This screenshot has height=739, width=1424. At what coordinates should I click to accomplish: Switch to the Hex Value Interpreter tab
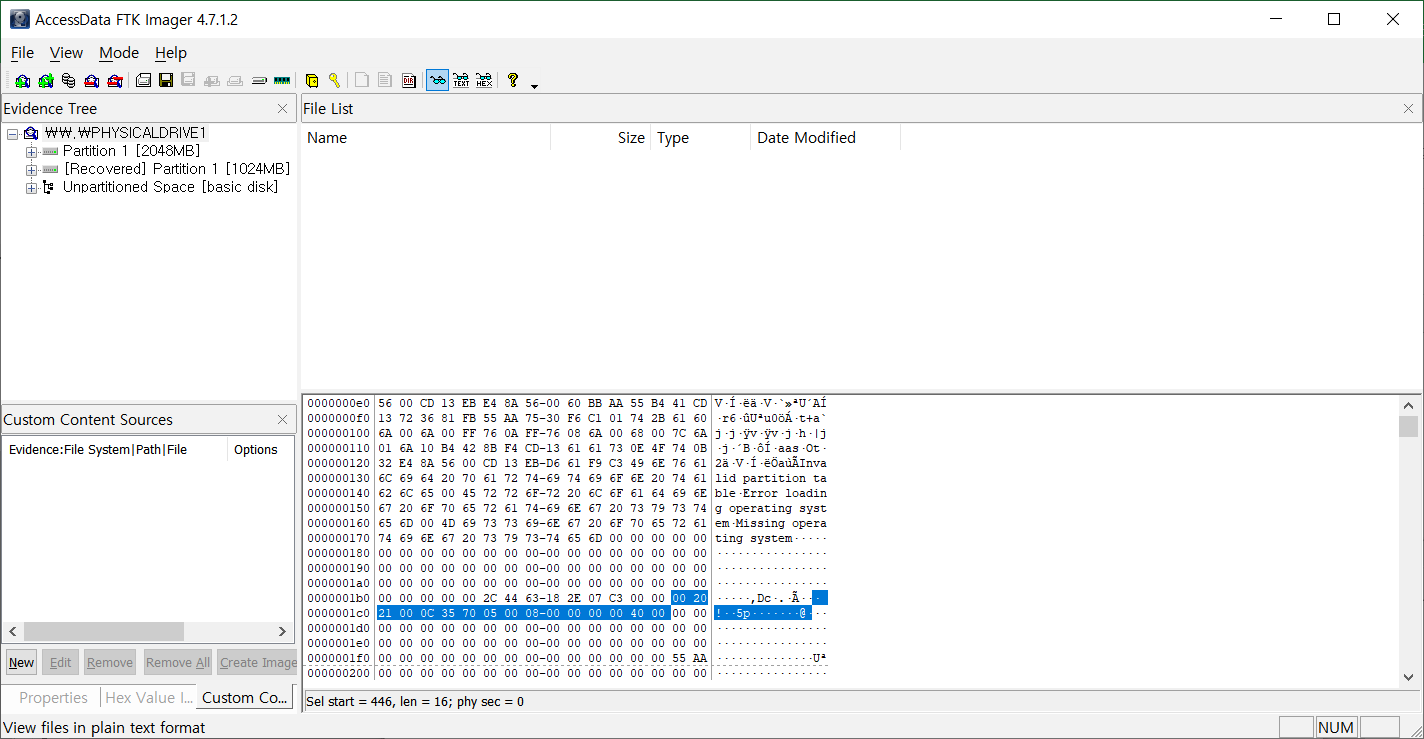point(147,698)
